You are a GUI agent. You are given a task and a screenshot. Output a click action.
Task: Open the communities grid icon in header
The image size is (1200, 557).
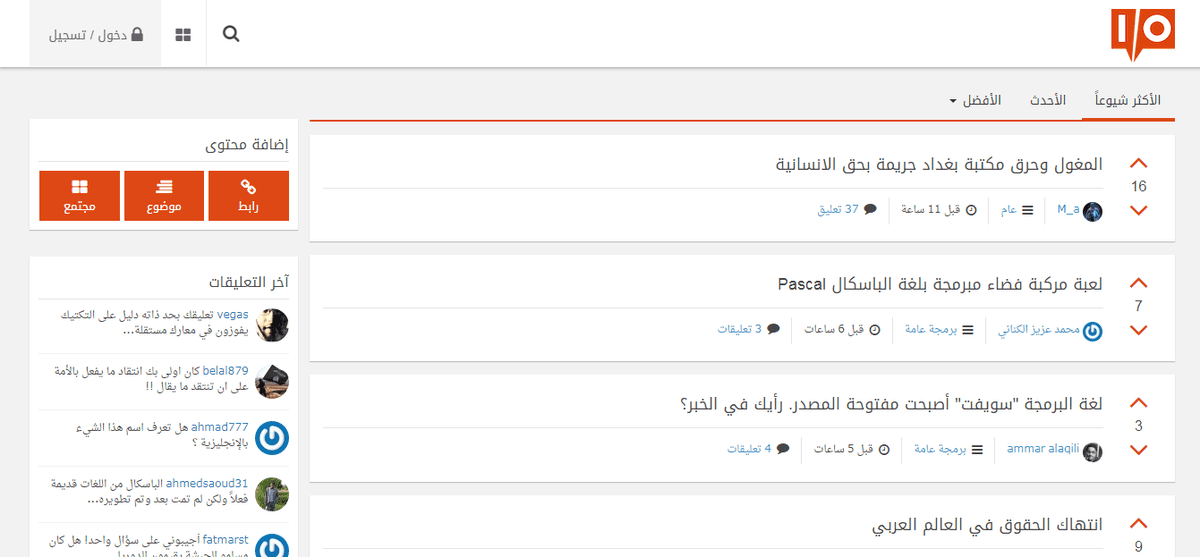(x=183, y=34)
